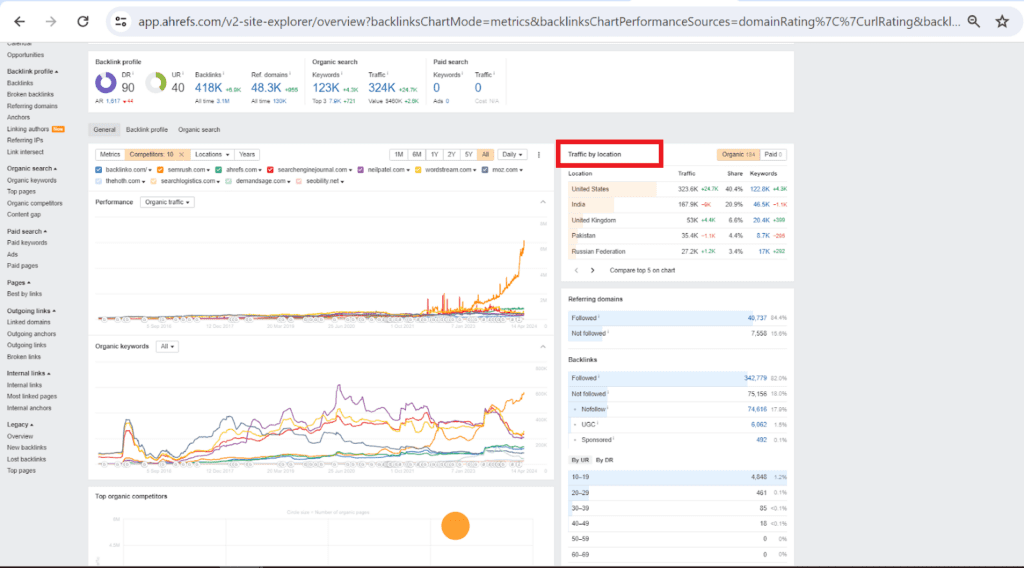The image size is (1024, 568).
Task: Toggle the wordstream.com checkbox
Action: click(x=418, y=170)
